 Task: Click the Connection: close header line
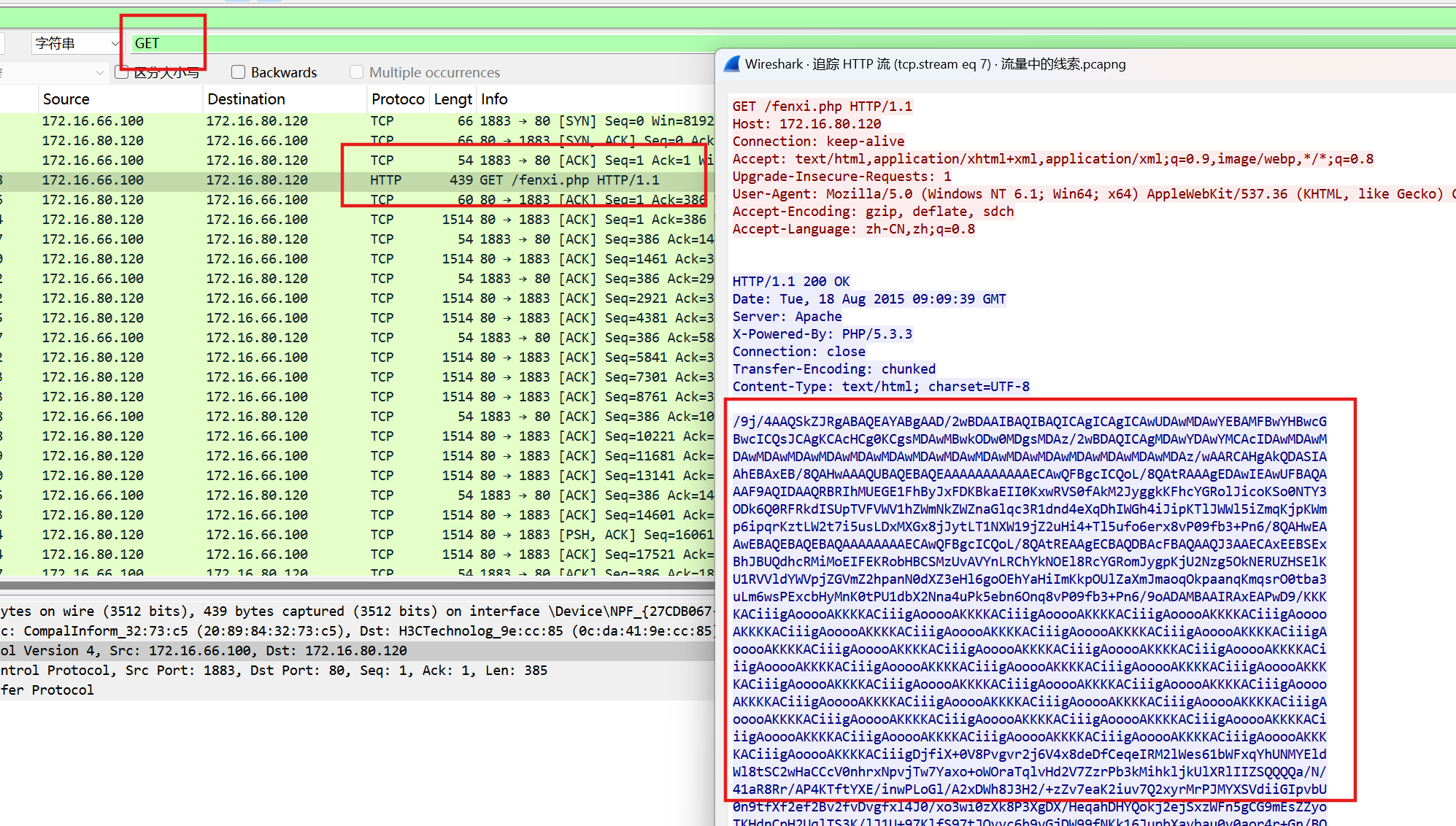(x=799, y=352)
